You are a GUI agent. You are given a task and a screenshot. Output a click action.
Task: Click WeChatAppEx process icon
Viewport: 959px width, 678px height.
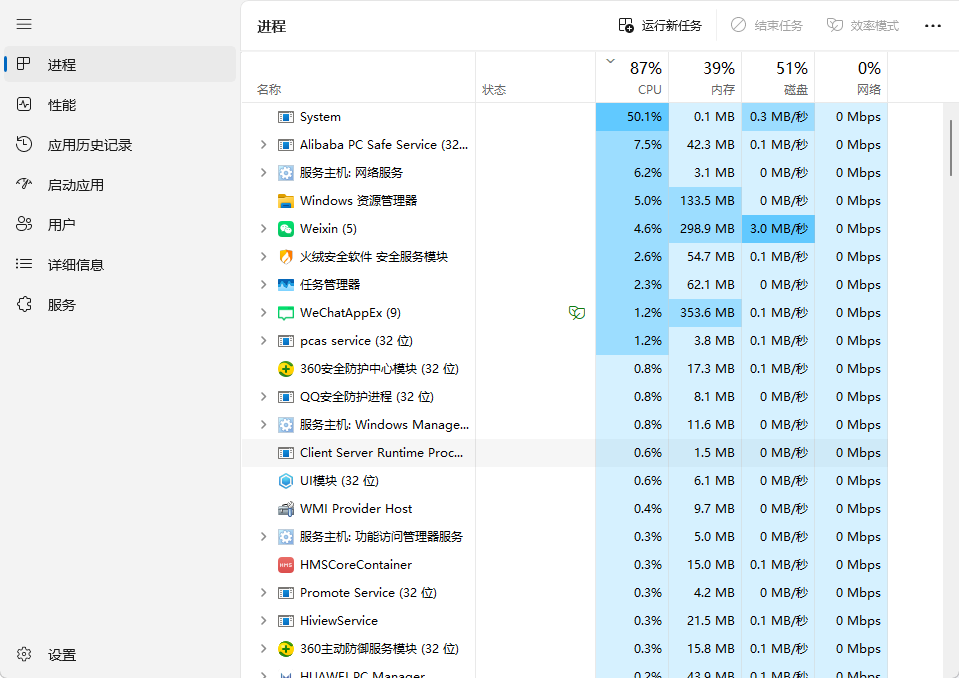[x=286, y=313]
